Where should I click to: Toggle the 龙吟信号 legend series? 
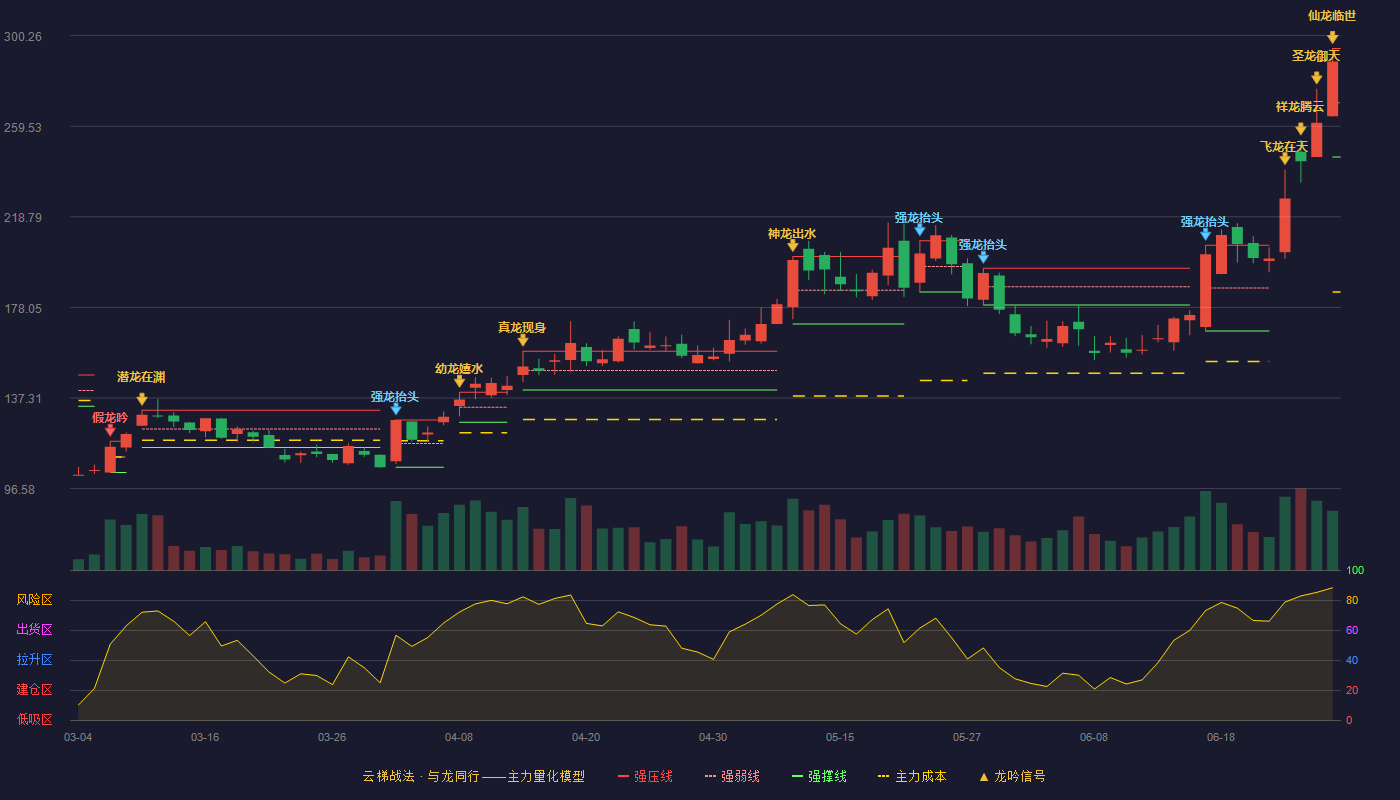click(1012, 776)
